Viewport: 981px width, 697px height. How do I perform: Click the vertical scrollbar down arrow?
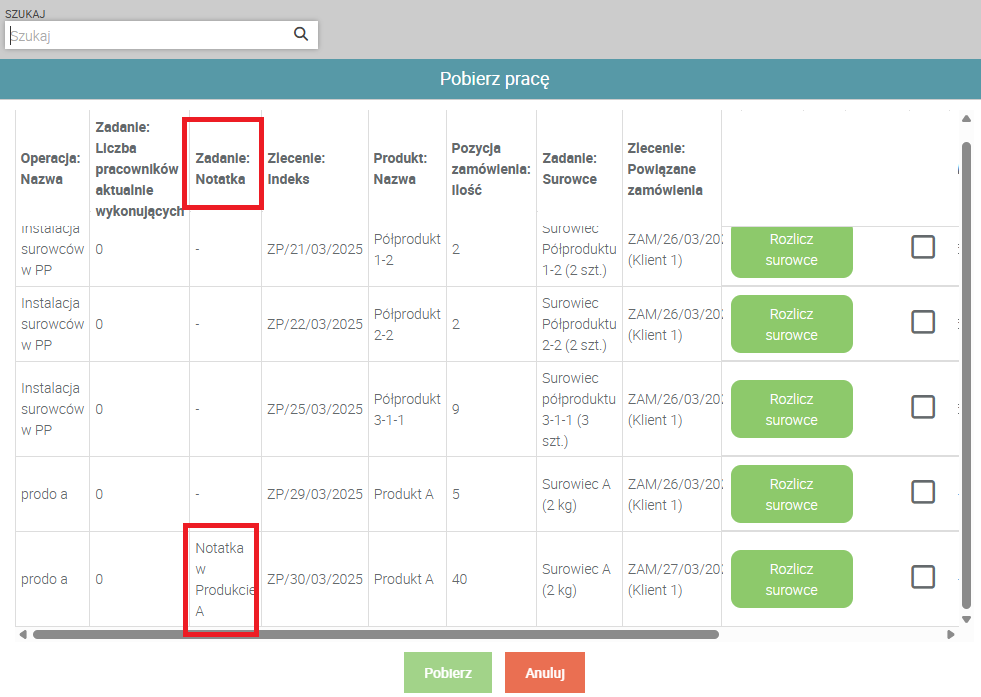pos(966,619)
